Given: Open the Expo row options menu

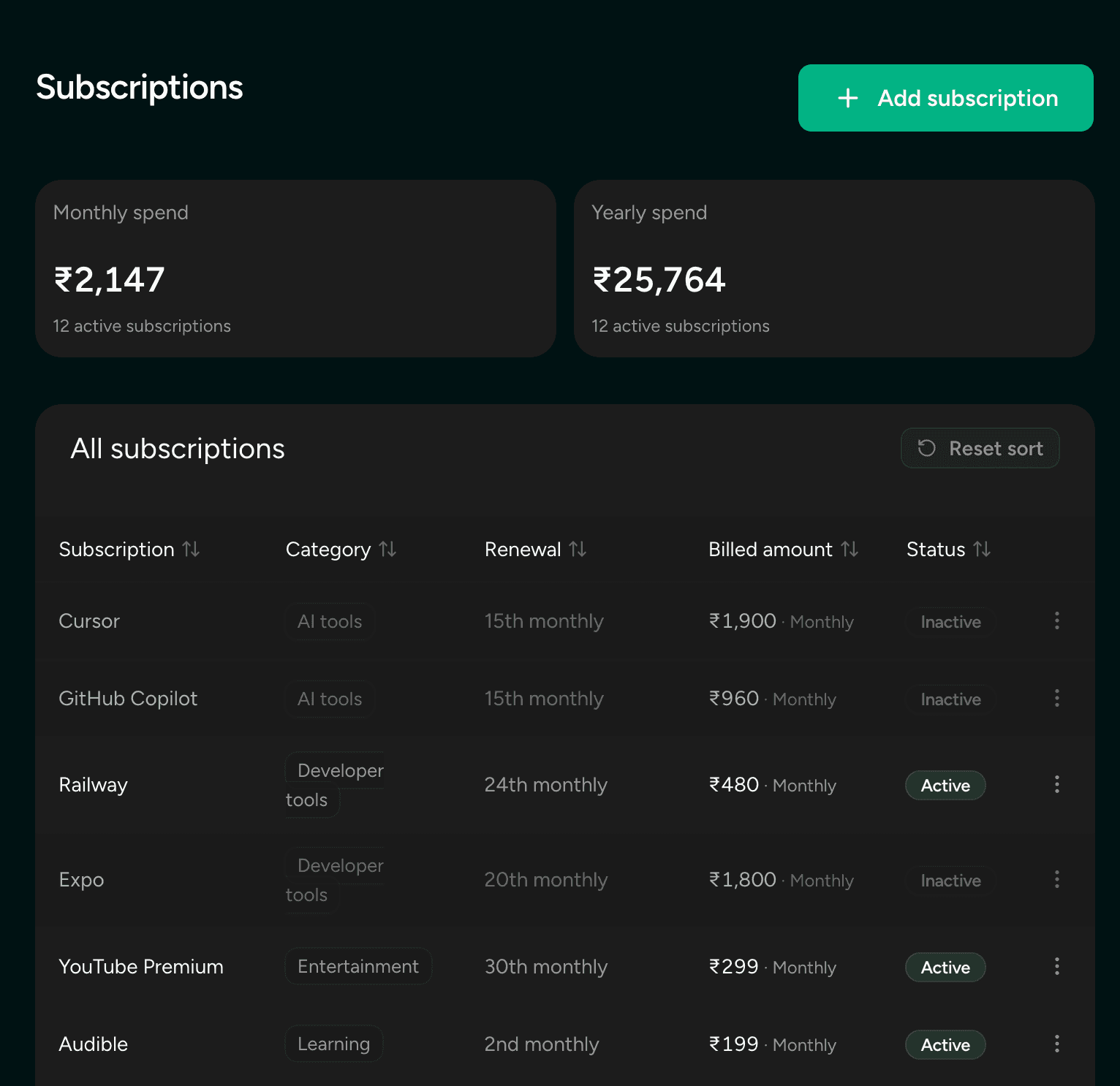Looking at the screenshot, I should click(1056, 879).
